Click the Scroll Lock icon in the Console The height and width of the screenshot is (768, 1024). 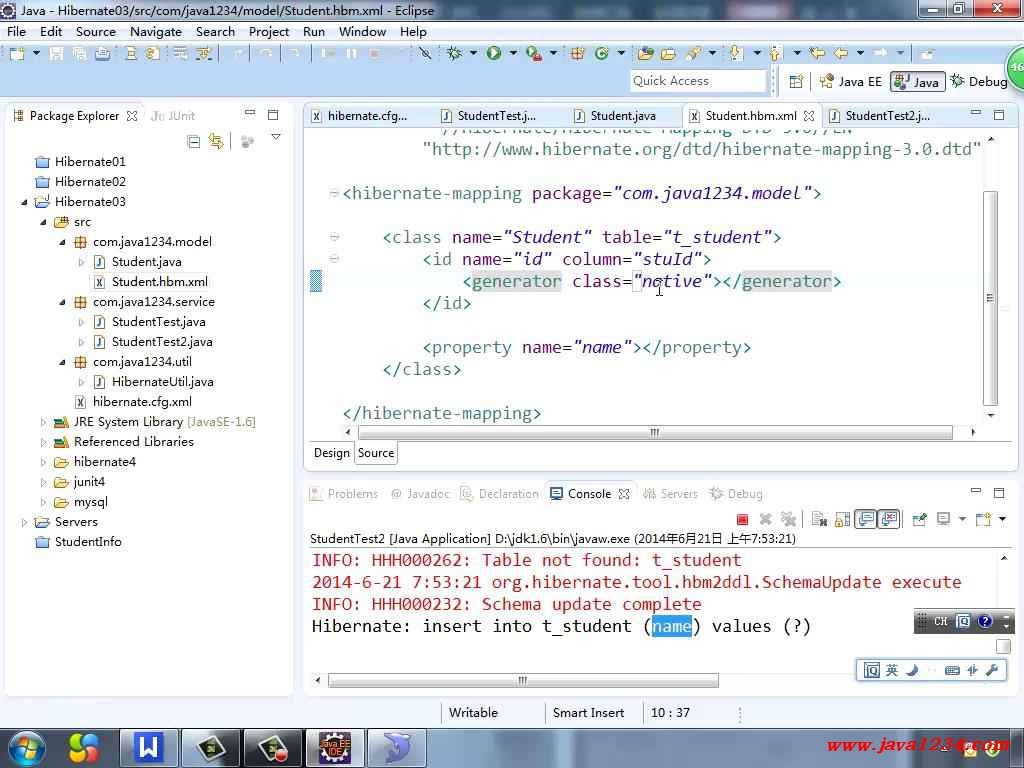[x=842, y=519]
